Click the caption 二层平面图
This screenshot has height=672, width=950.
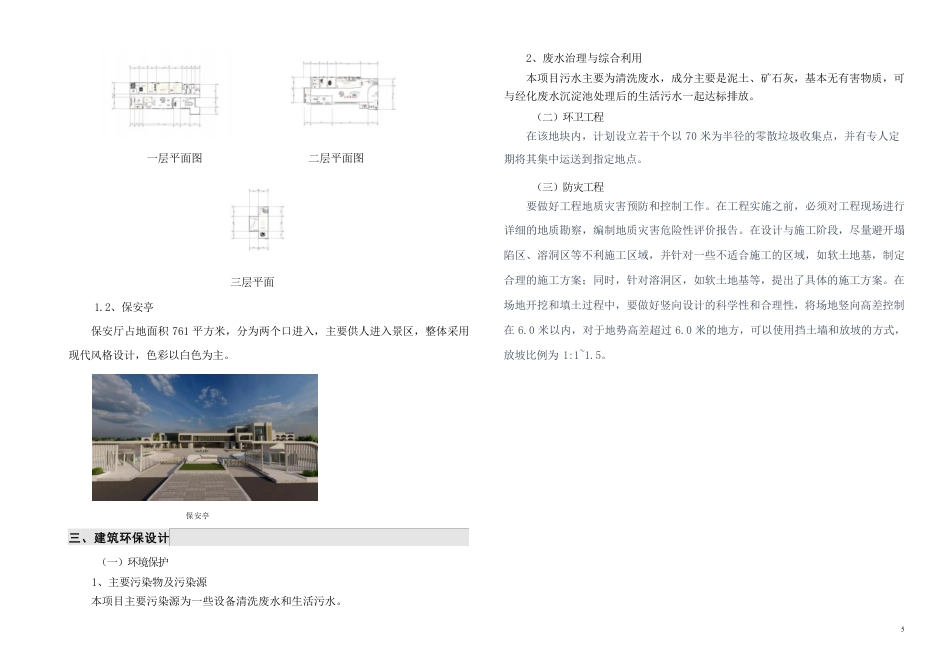click(338, 157)
